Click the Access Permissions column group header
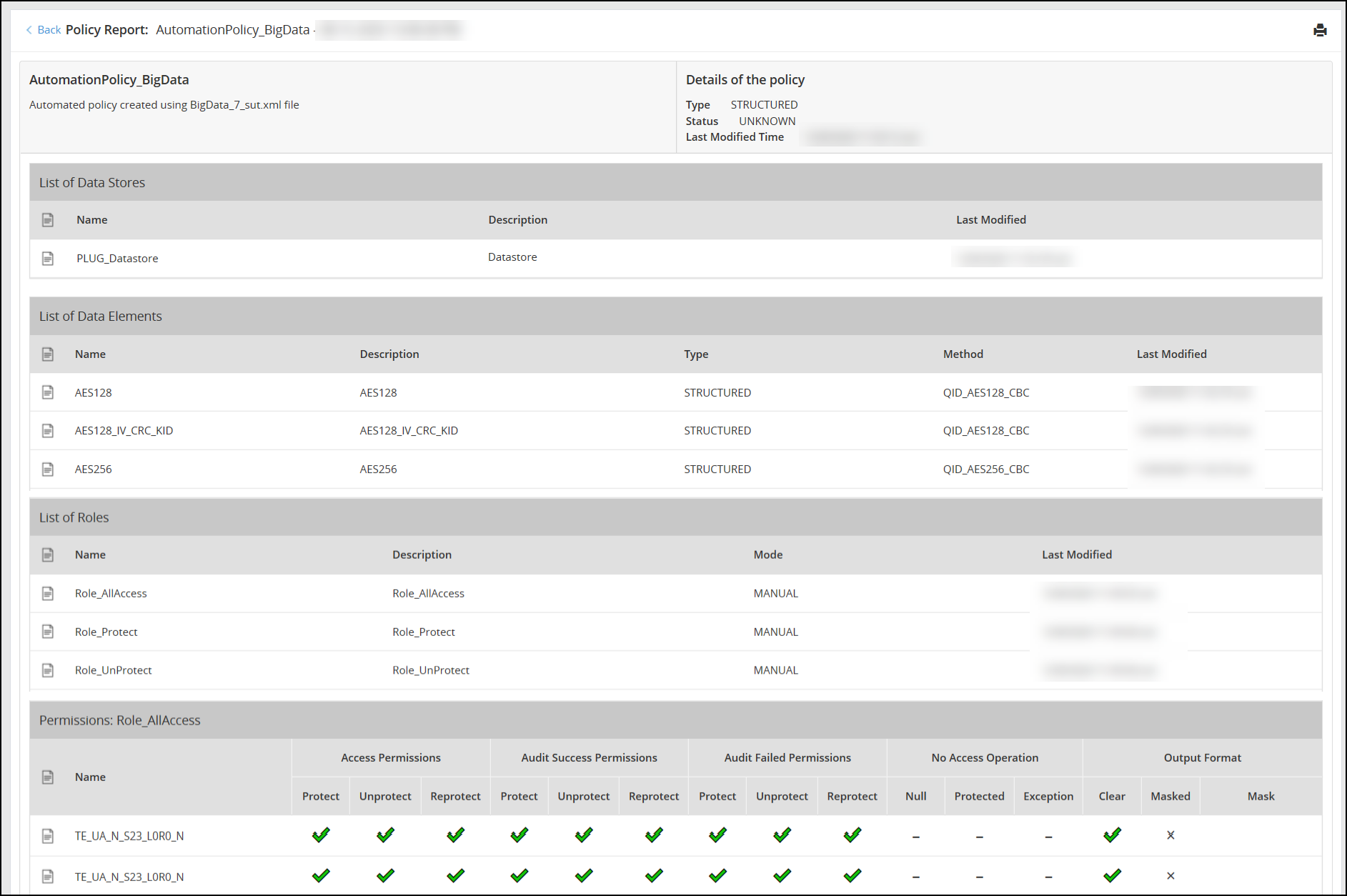 click(x=391, y=758)
